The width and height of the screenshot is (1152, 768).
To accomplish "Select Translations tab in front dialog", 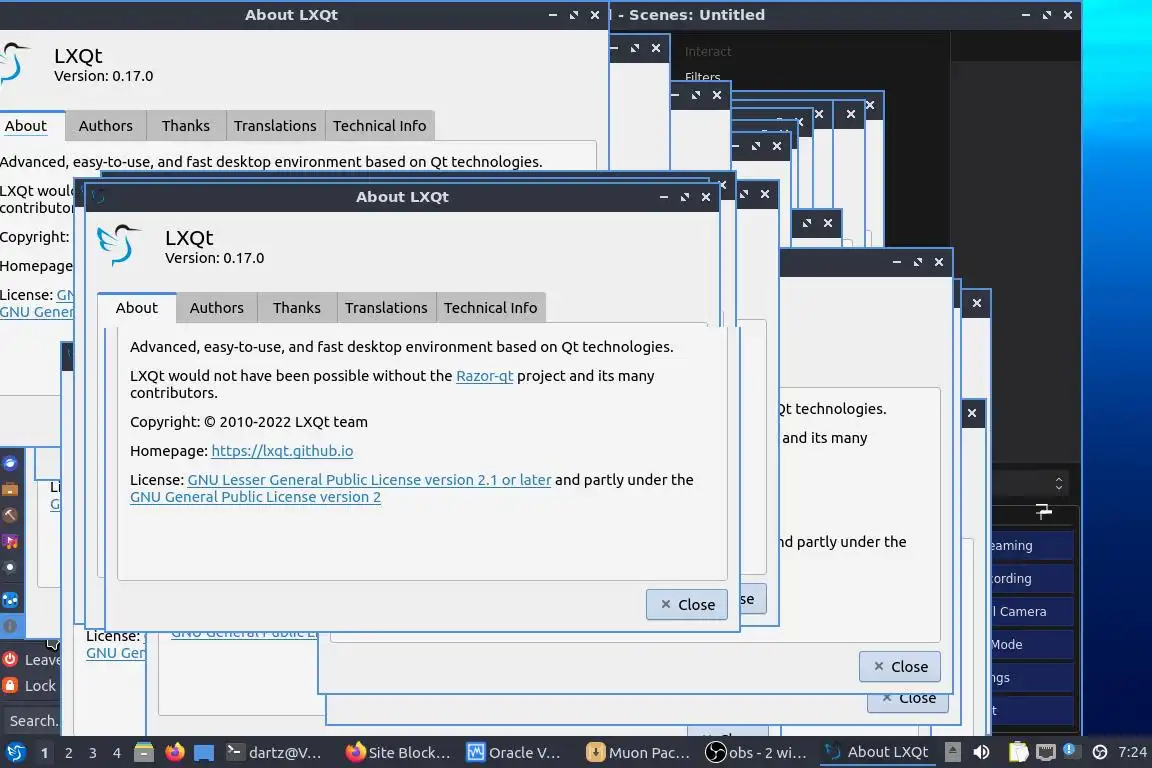I will click(x=386, y=308).
